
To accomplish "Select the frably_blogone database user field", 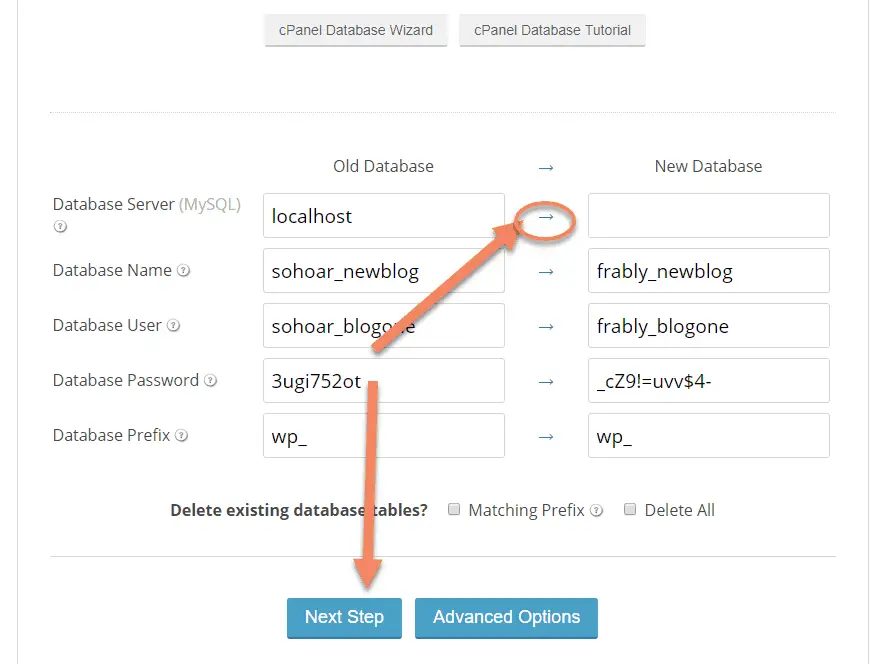I will (x=708, y=325).
